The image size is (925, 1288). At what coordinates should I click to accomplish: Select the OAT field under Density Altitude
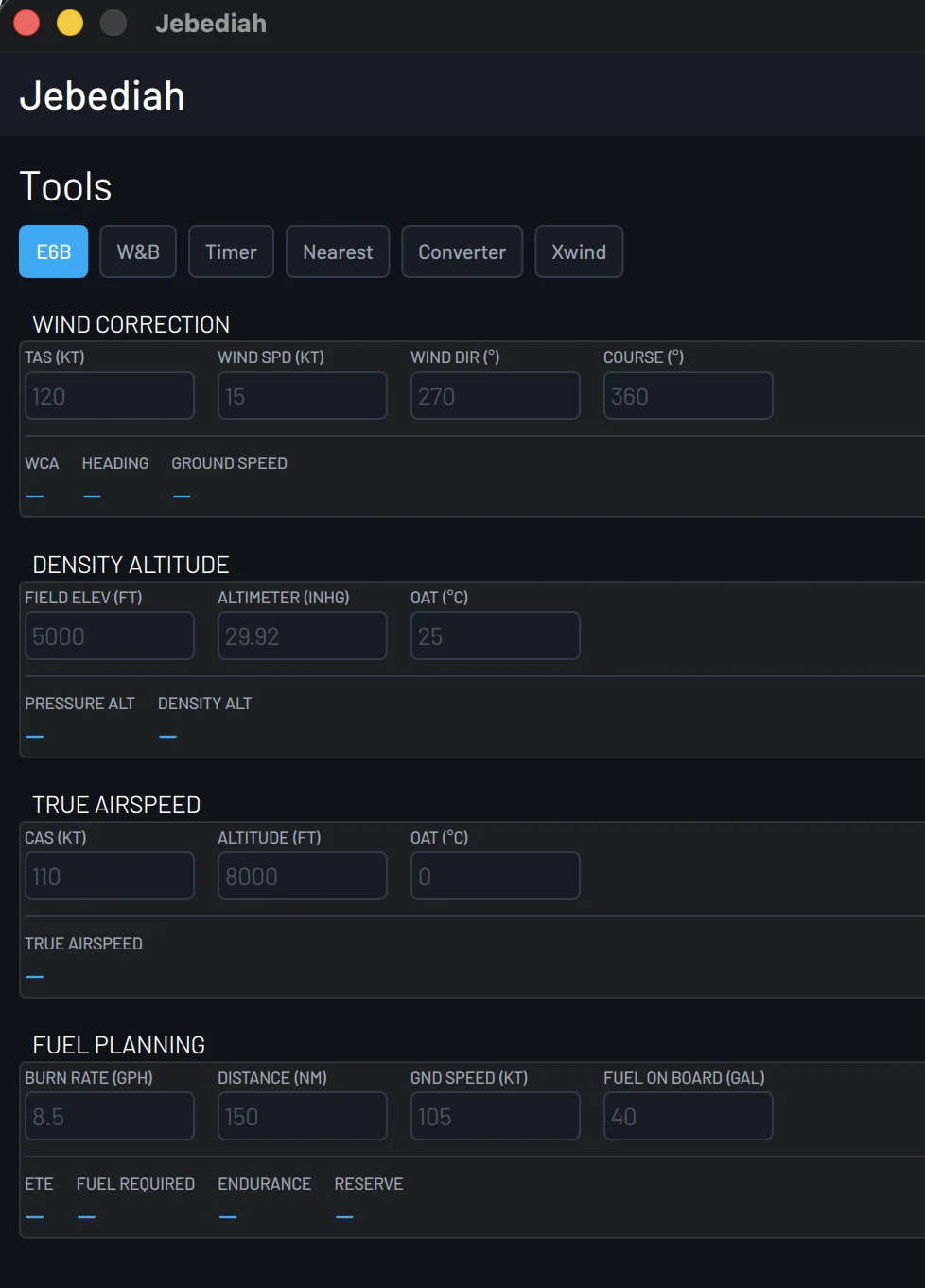495,635
